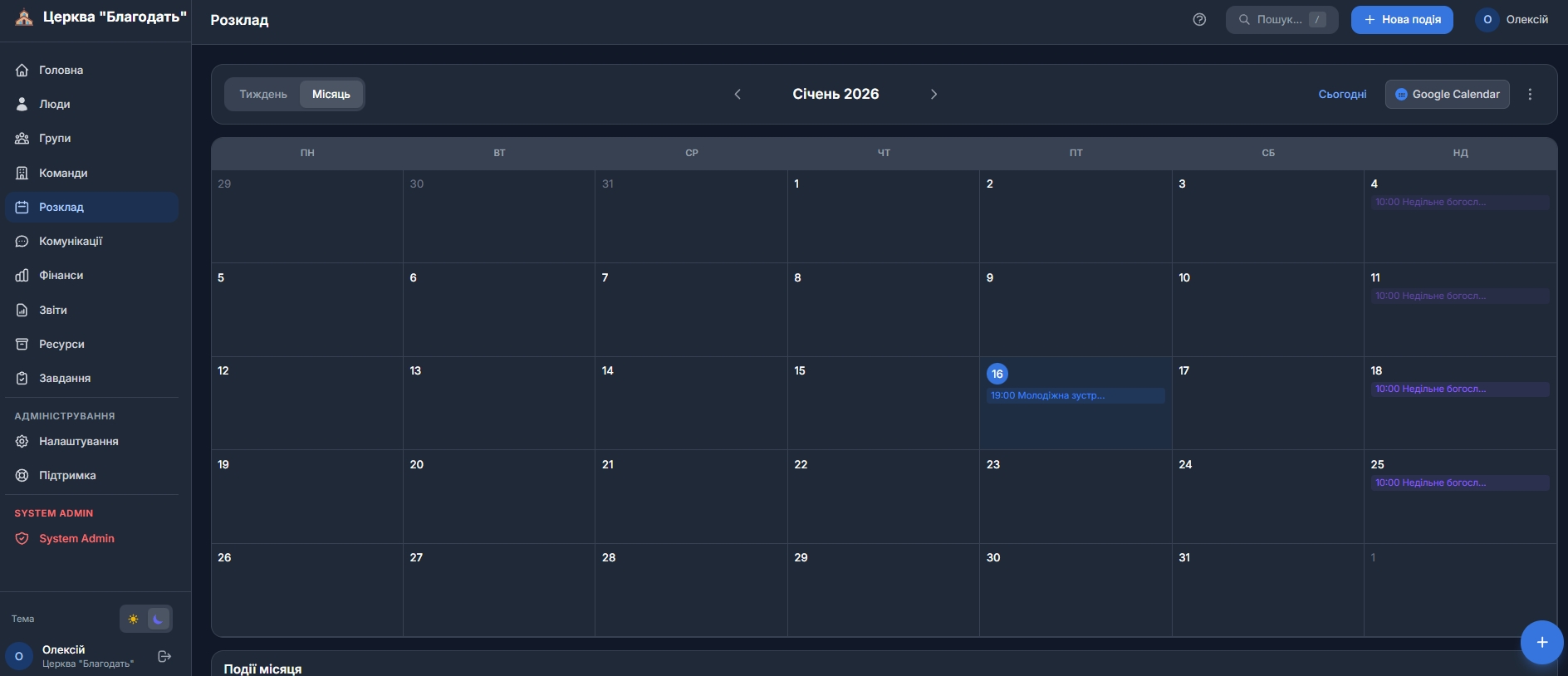Go to next month chevron
Viewport: 1568px width, 676px height.
tap(933, 95)
